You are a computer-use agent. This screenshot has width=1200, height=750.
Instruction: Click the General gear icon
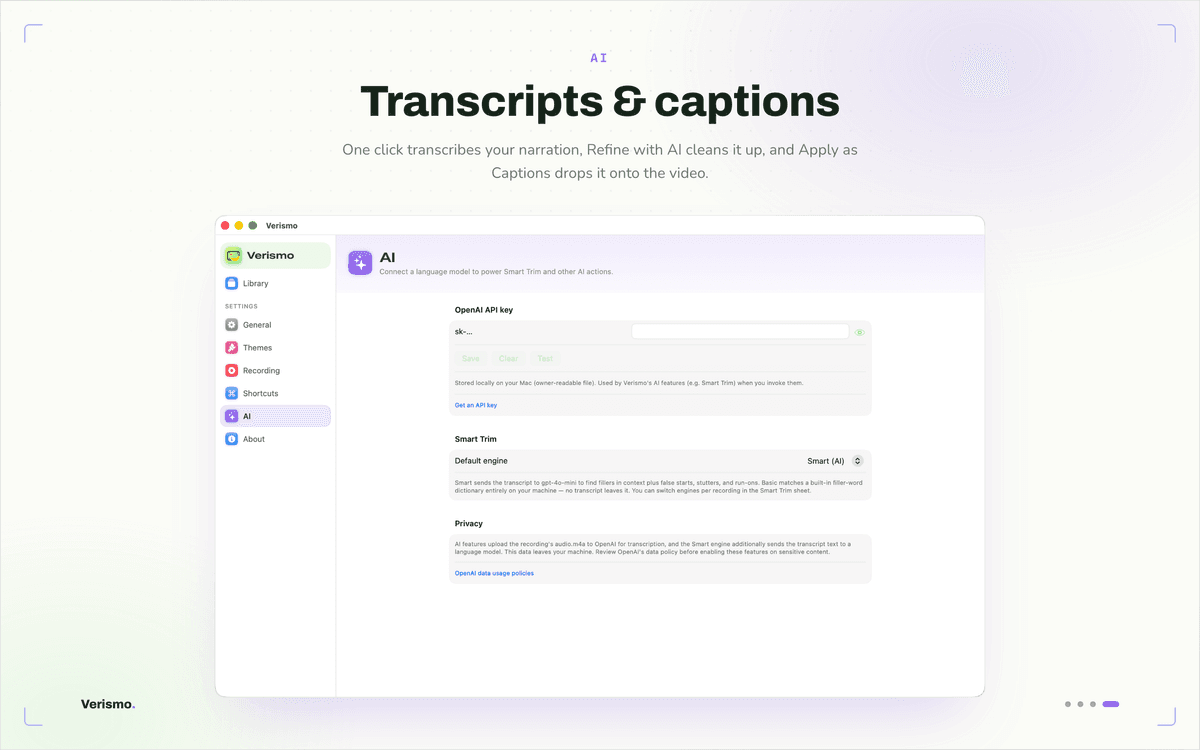point(232,325)
